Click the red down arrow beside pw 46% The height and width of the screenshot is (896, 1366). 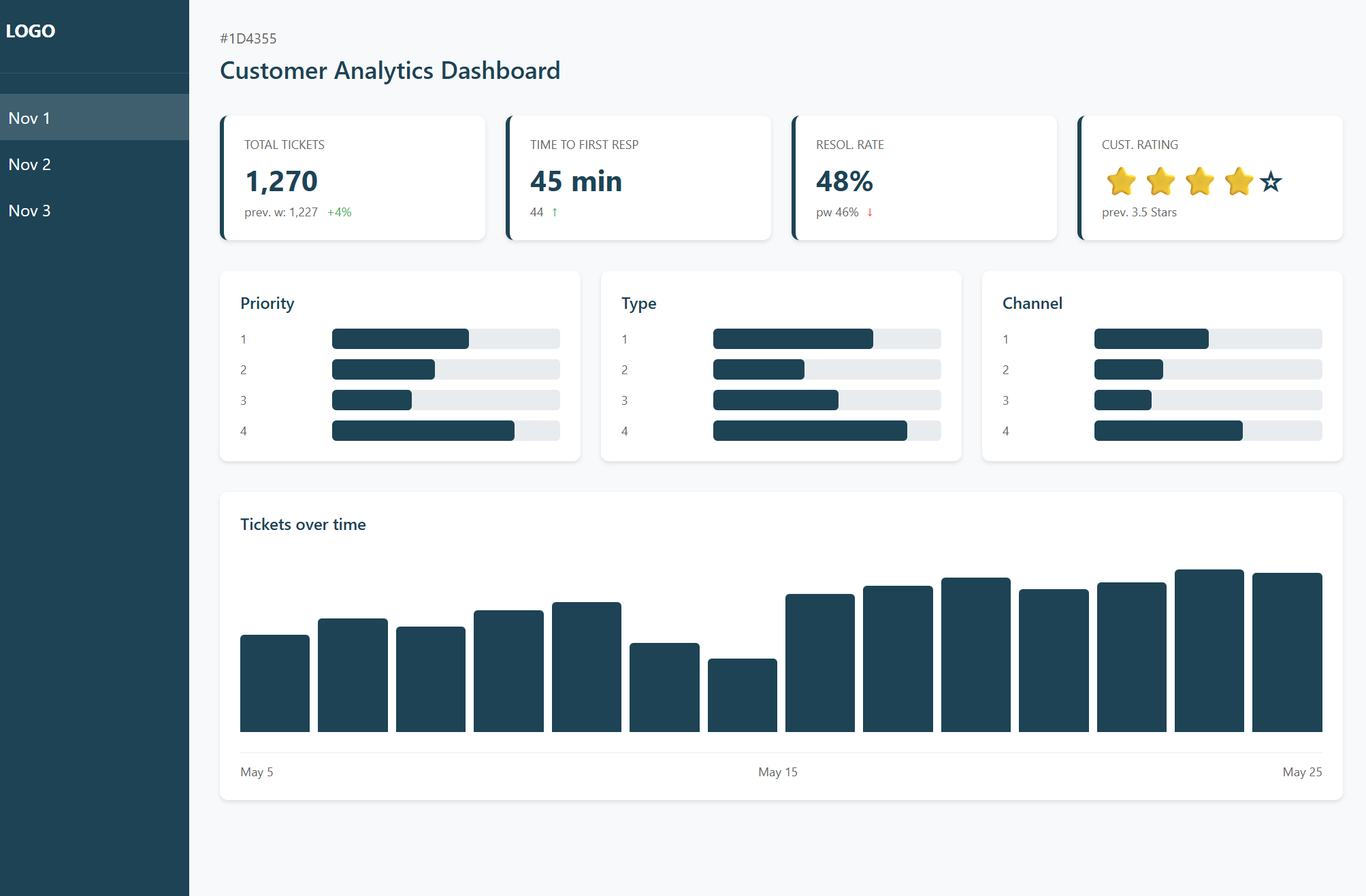(870, 212)
